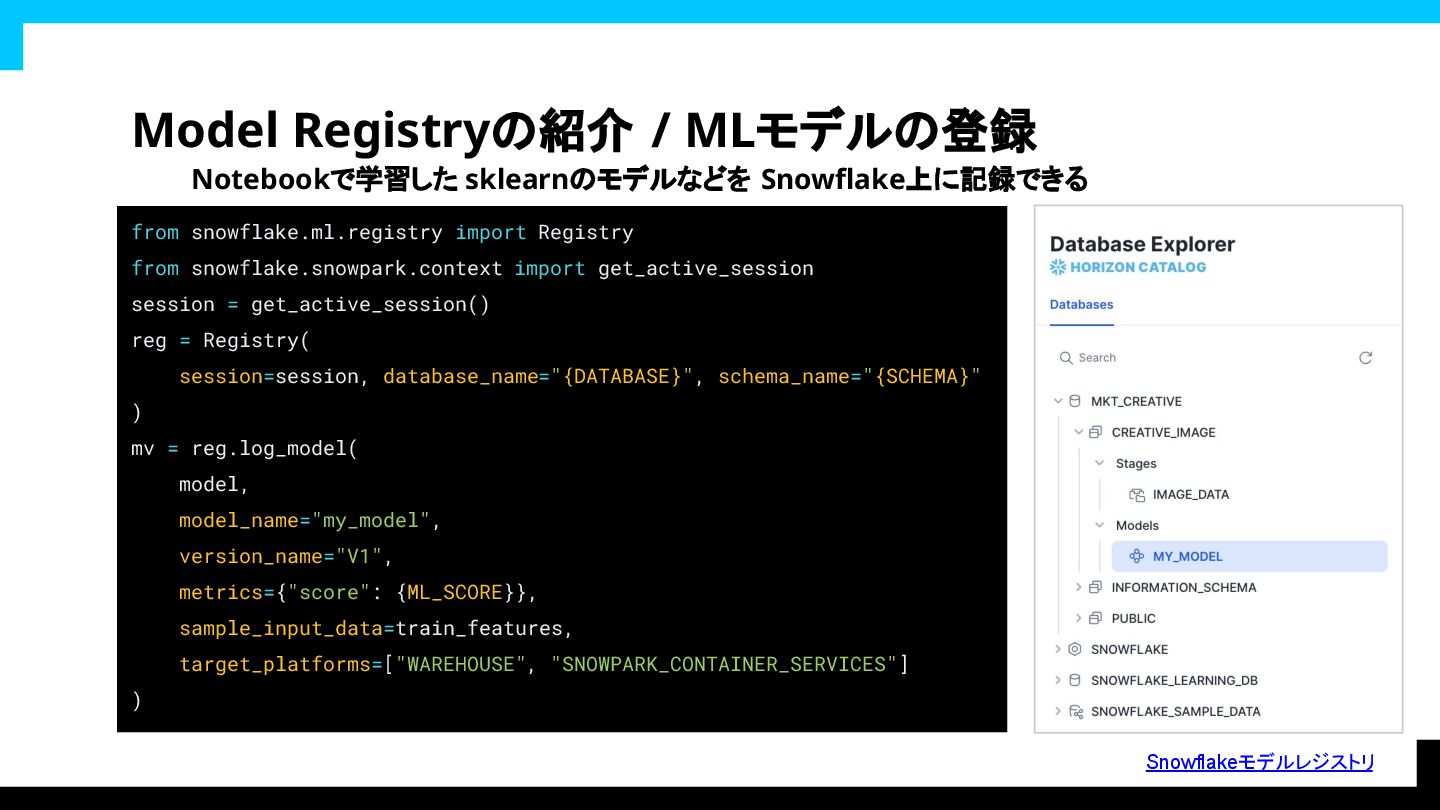Screen dimensions: 1440x810
Task: Select the SNOWFLAKE_LEARNING_DB label
Action: click(1174, 680)
